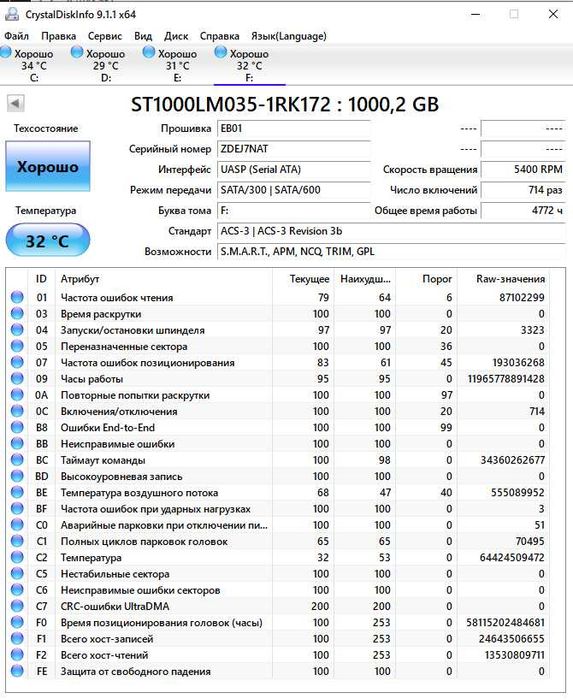
Task: Click status orb for Защита от свободного падения
Action: click(17, 671)
